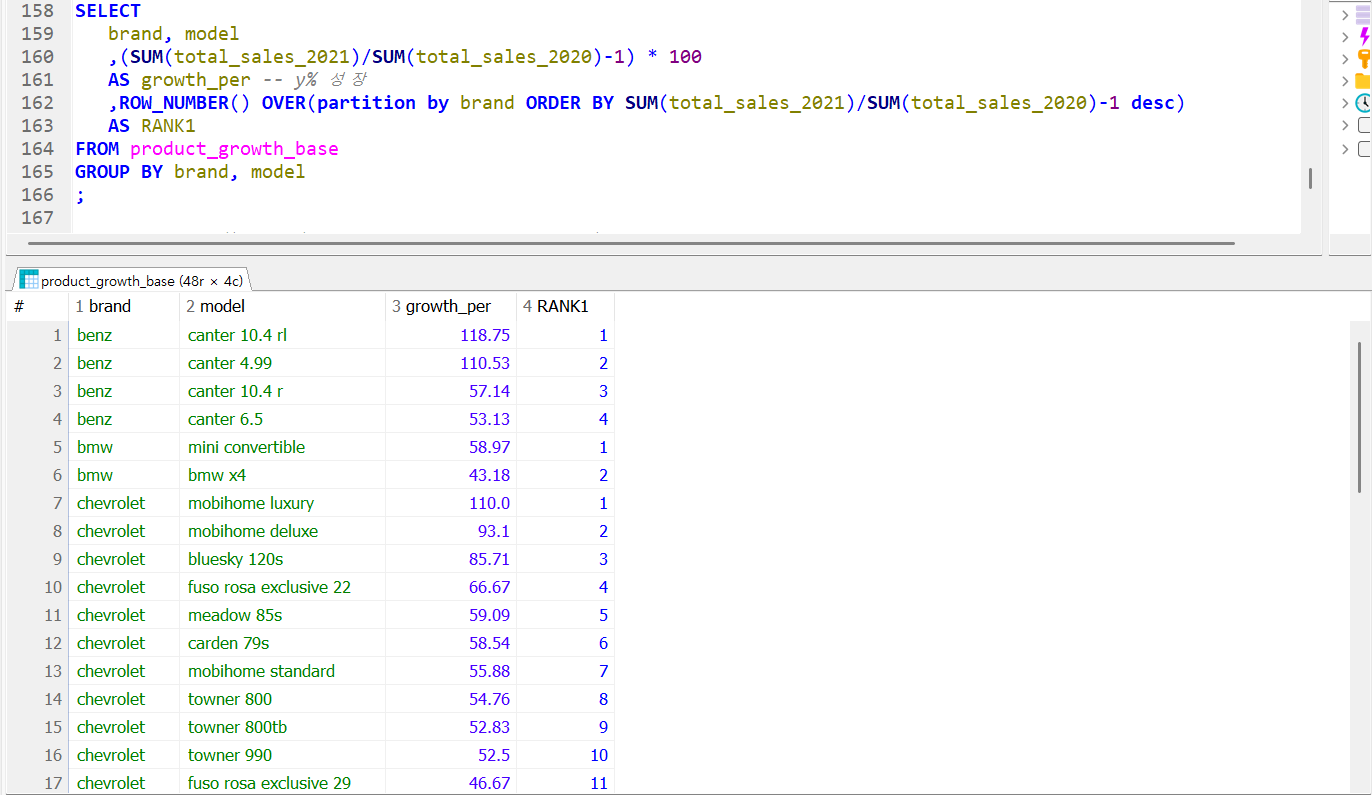The width and height of the screenshot is (1372, 795).
Task: Select the 'canter 10.4 rl' model cell
Action: pos(282,335)
